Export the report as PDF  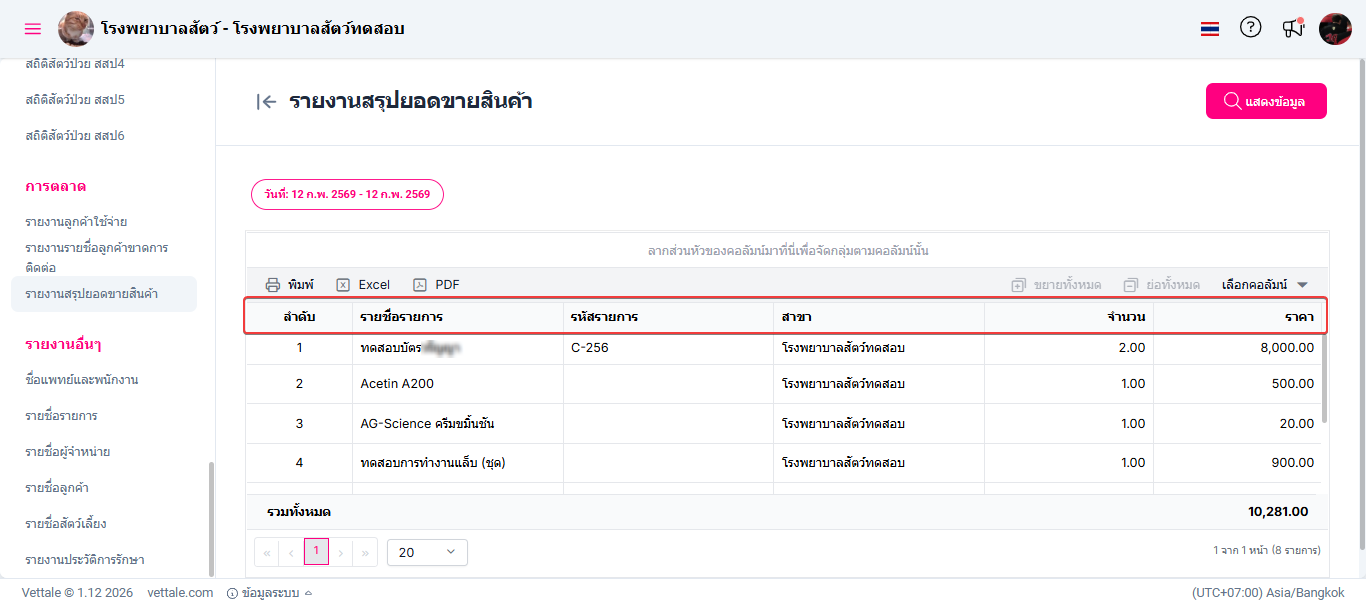[436, 285]
